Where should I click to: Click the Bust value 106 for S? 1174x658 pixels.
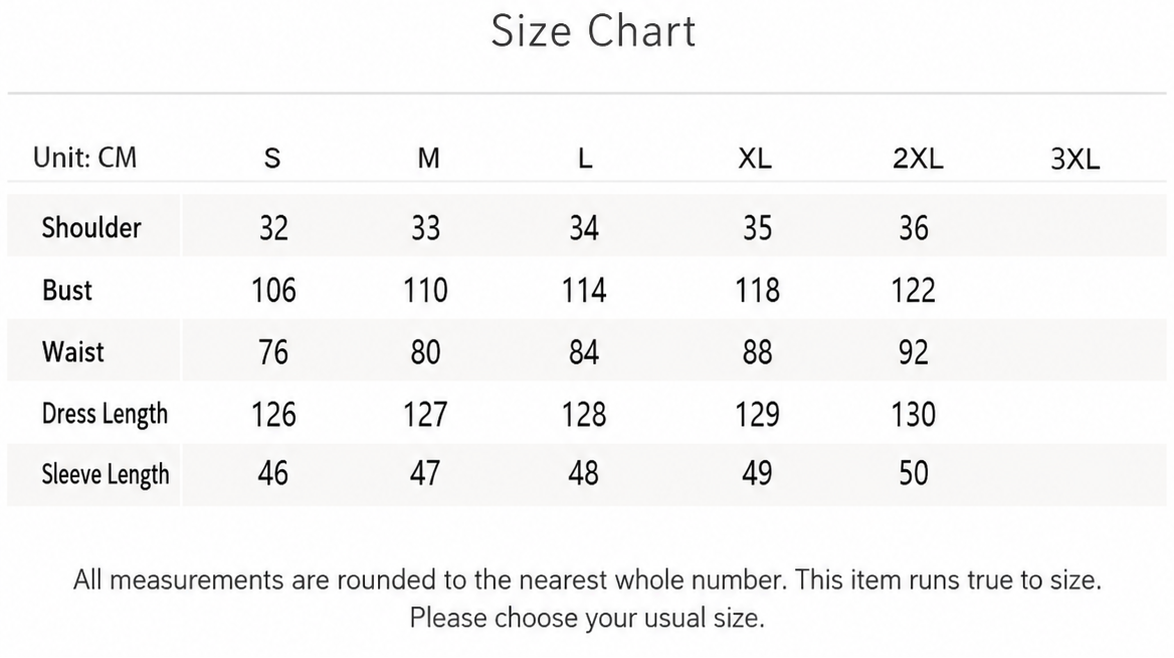(x=273, y=290)
